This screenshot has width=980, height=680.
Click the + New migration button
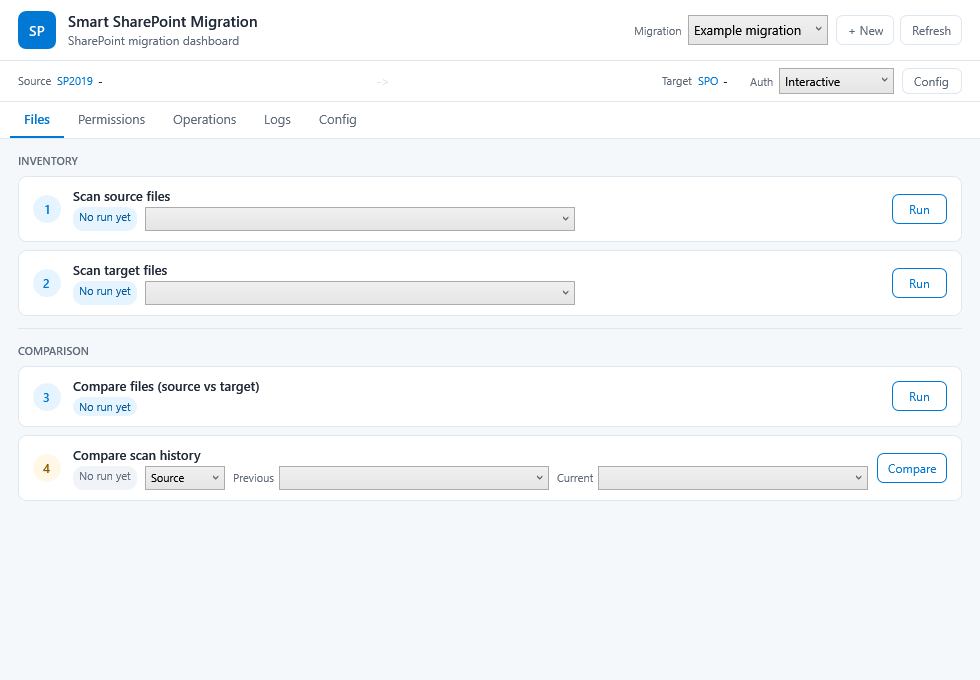[865, 31]
